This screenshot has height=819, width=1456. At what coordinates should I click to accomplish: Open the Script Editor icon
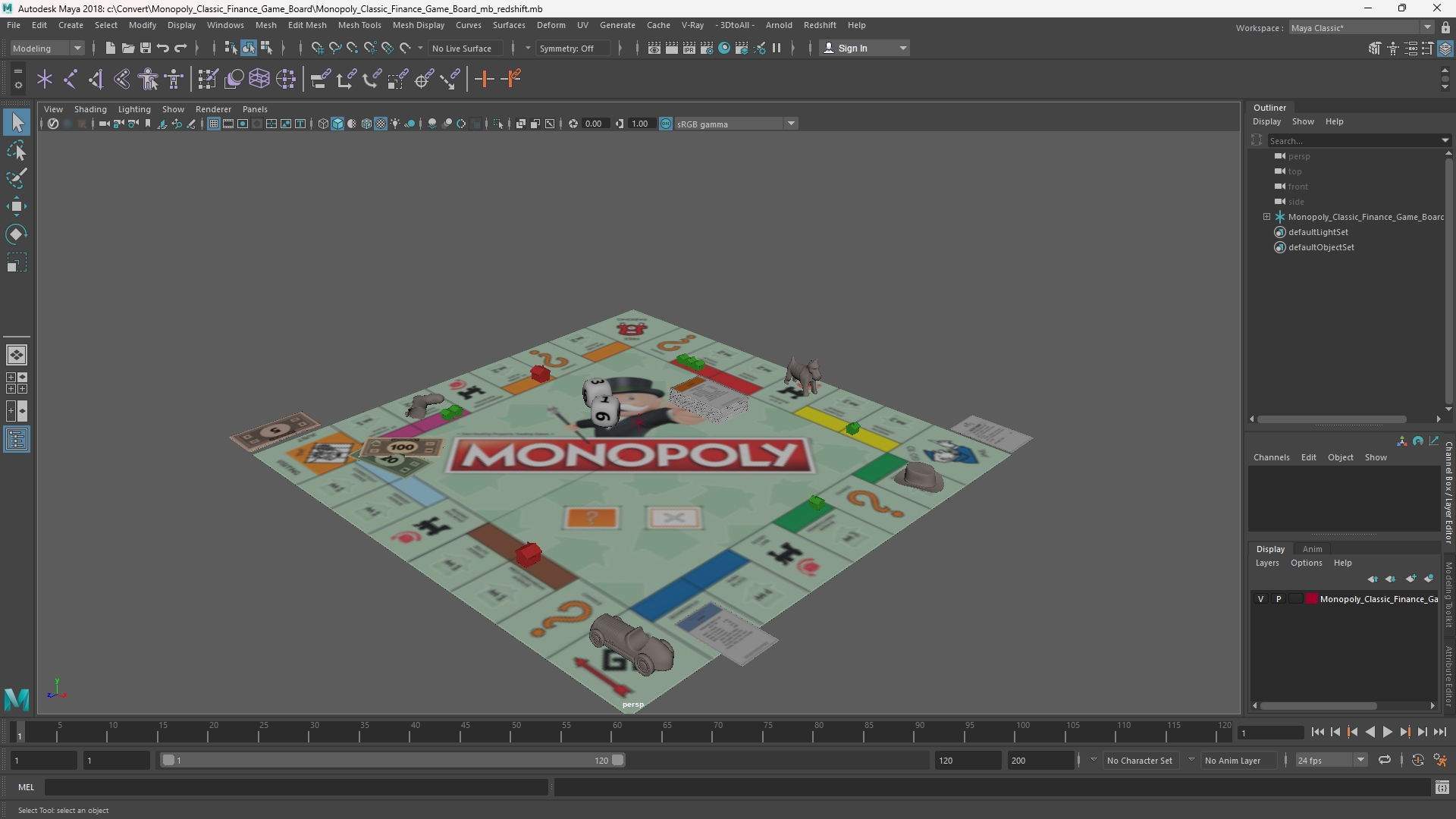[x=1442, y=787]
